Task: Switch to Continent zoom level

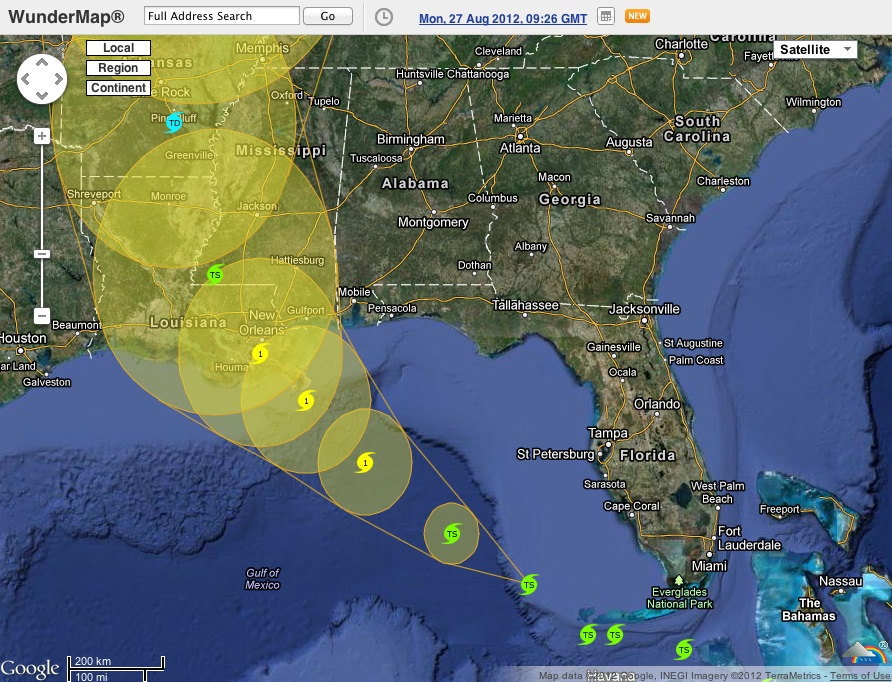Action: tap(118, 88)
